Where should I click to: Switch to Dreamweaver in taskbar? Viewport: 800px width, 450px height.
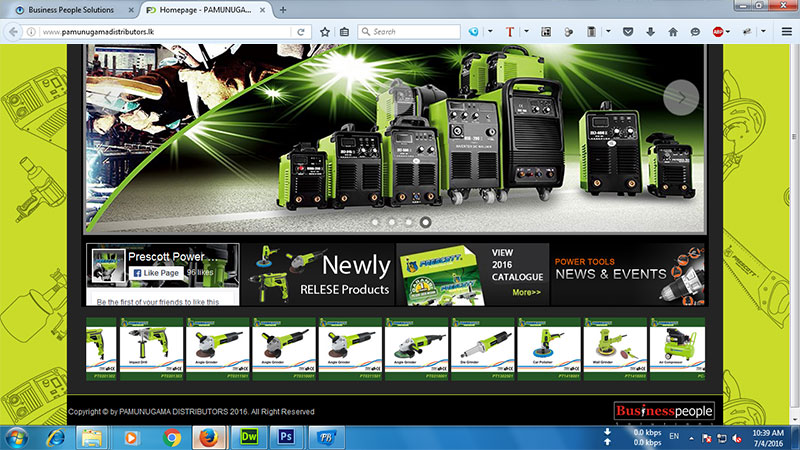coord(249,437)
